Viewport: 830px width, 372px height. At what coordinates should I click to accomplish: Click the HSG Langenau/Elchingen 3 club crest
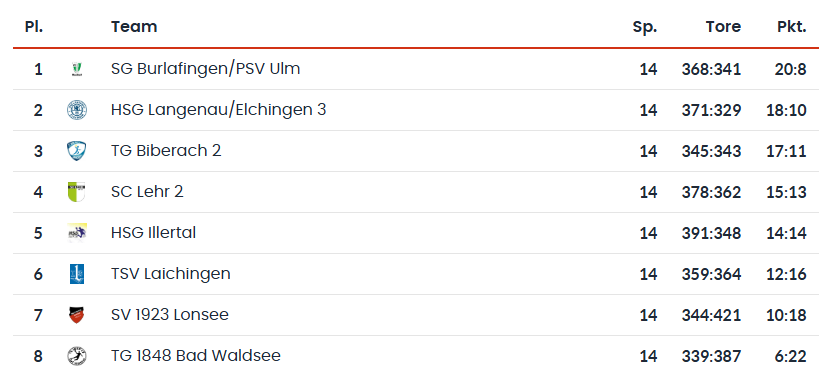[x=77, y=110]
